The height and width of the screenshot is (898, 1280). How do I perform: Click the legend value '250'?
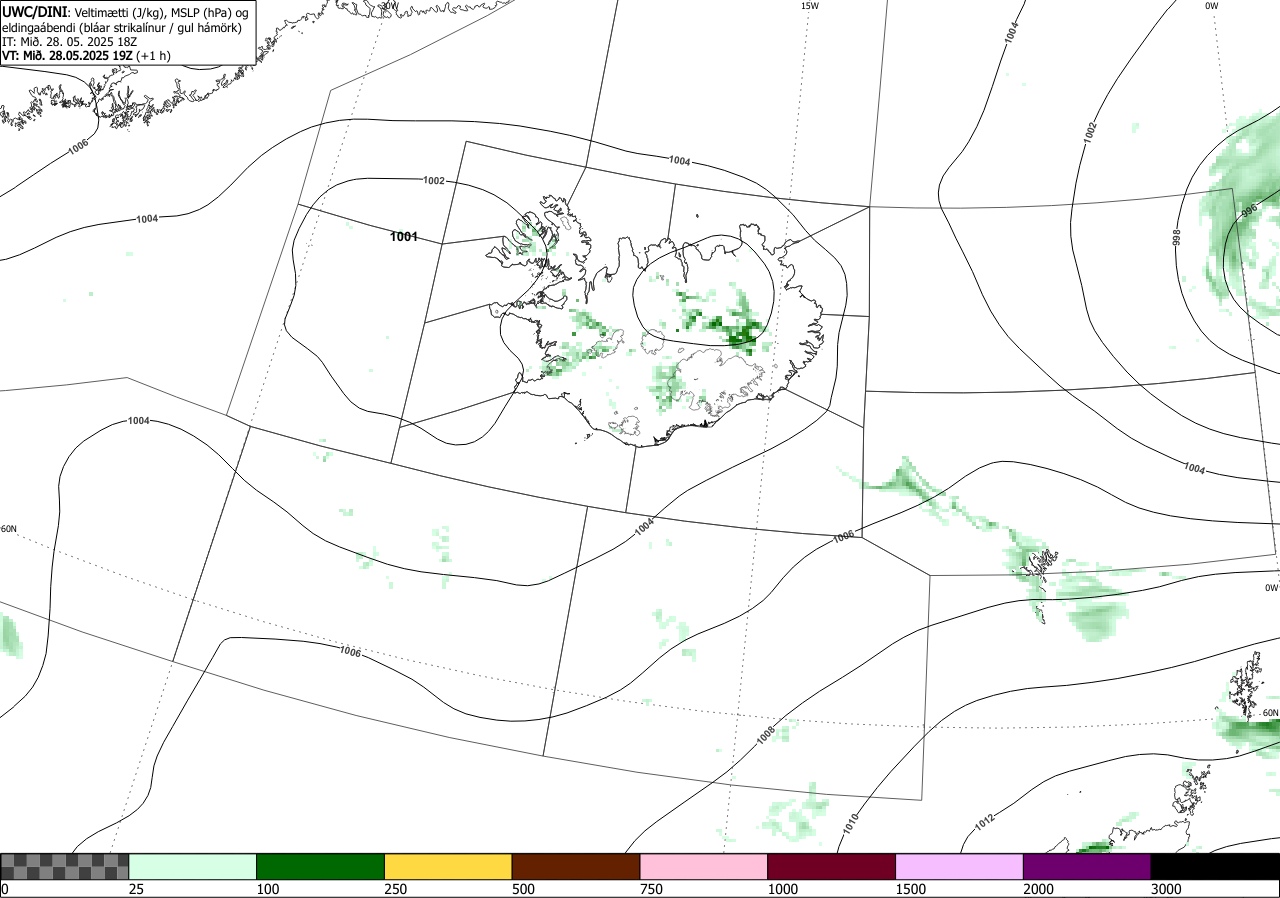click(x=396, y=889)
